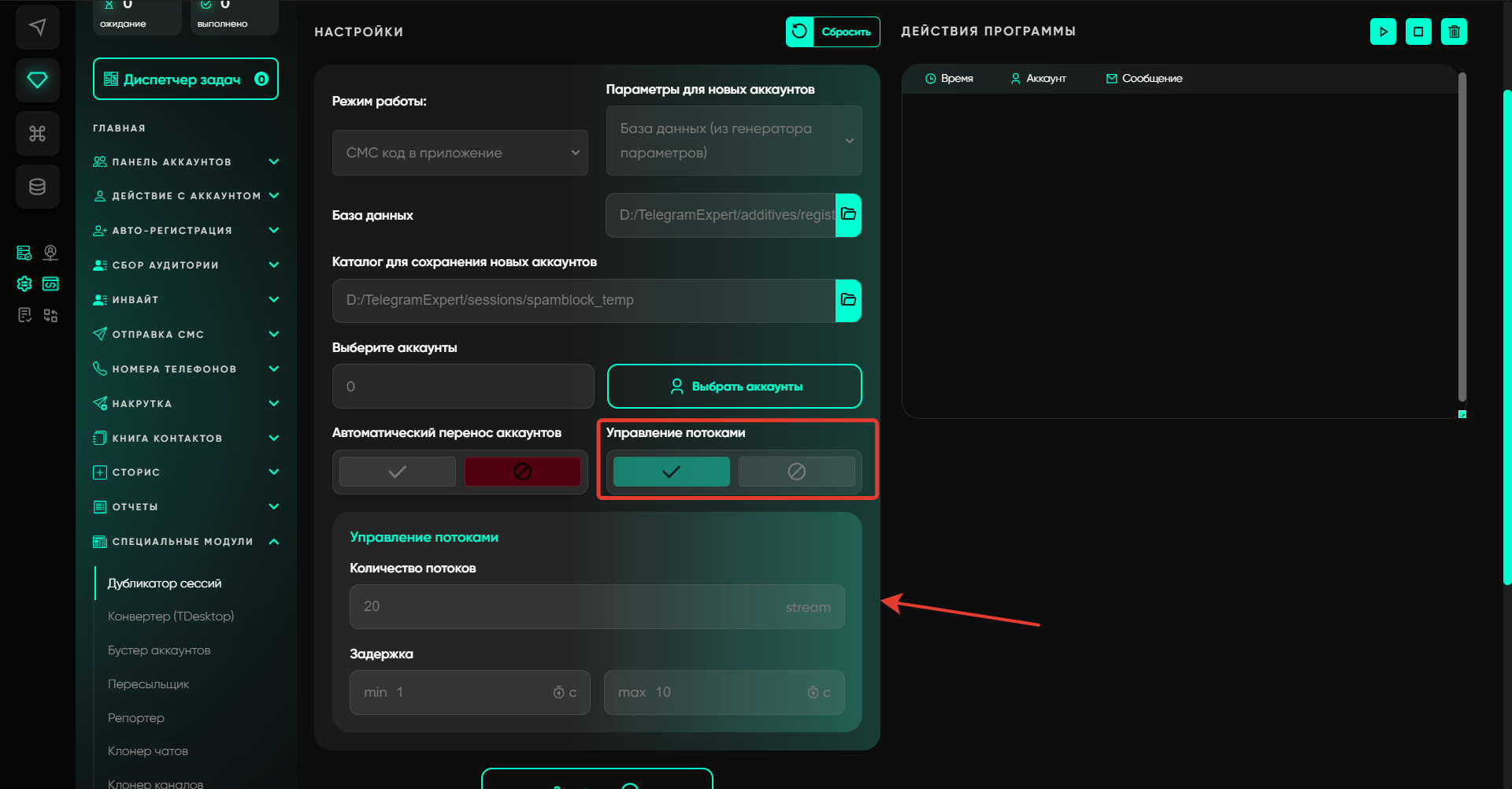Viewport: 1512px width, 789px height.
Task: Click the command key icon in left rail
Action: [37, 133]
